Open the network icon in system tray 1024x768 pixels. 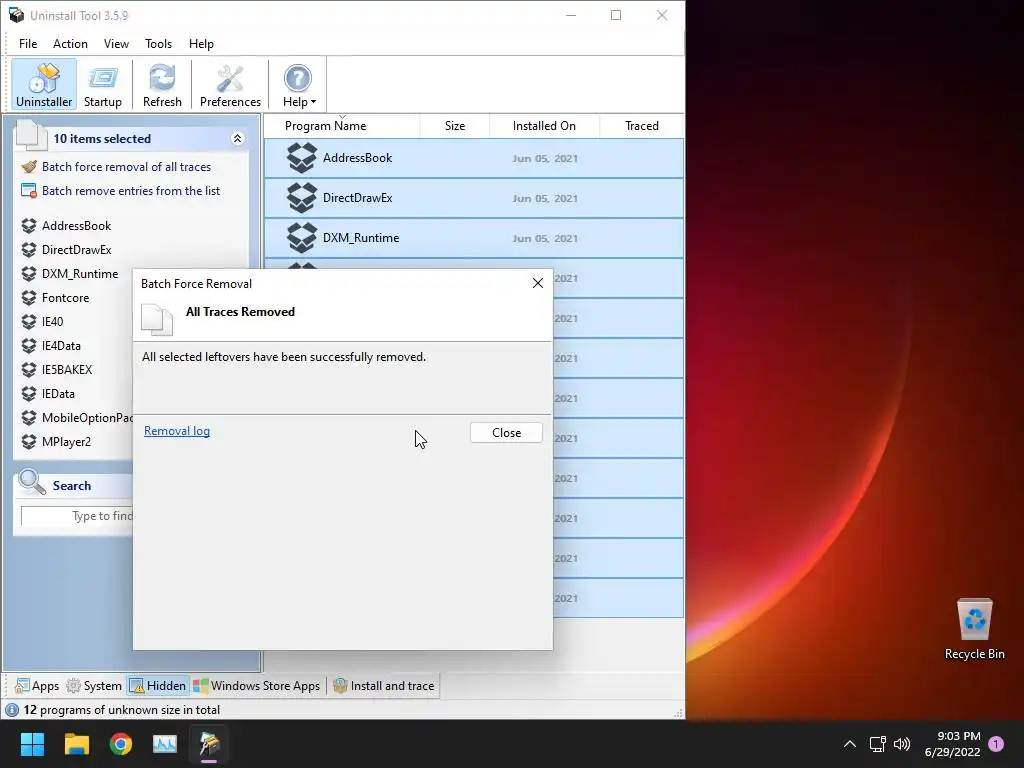[877, 744]
